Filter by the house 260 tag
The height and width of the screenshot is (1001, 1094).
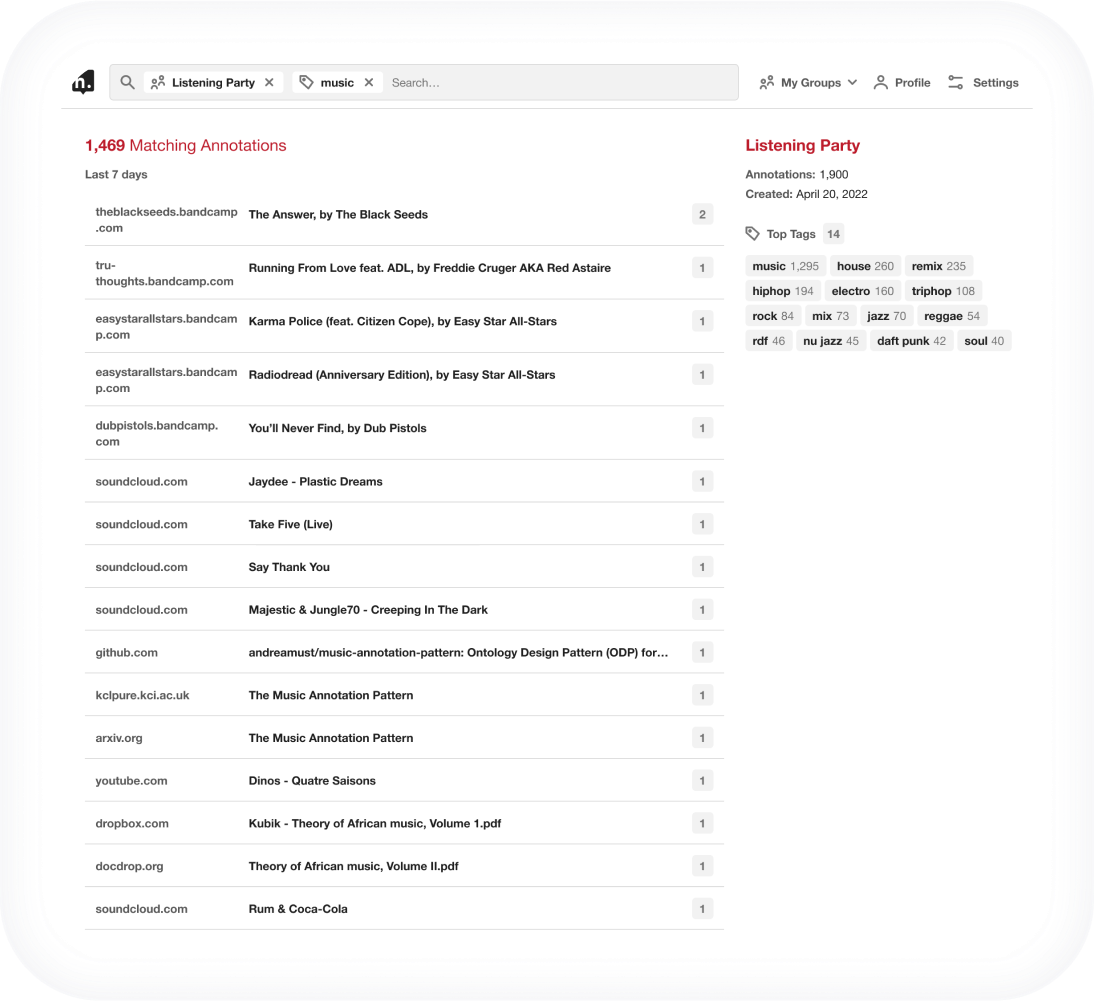click(865, 266)
